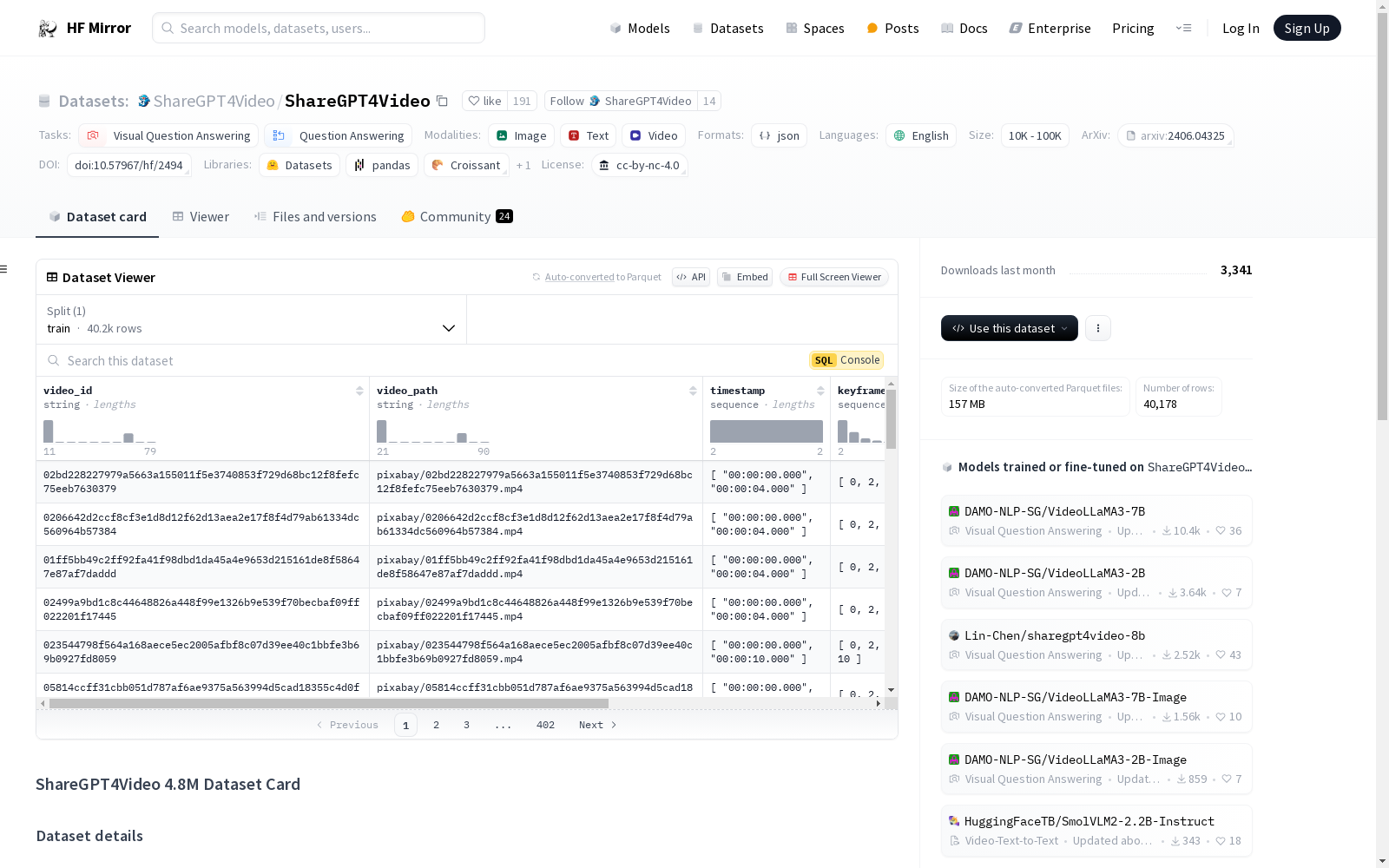1389x868 pixels.
Task: Click the heart like icon
Action: [x=474, y=102]
